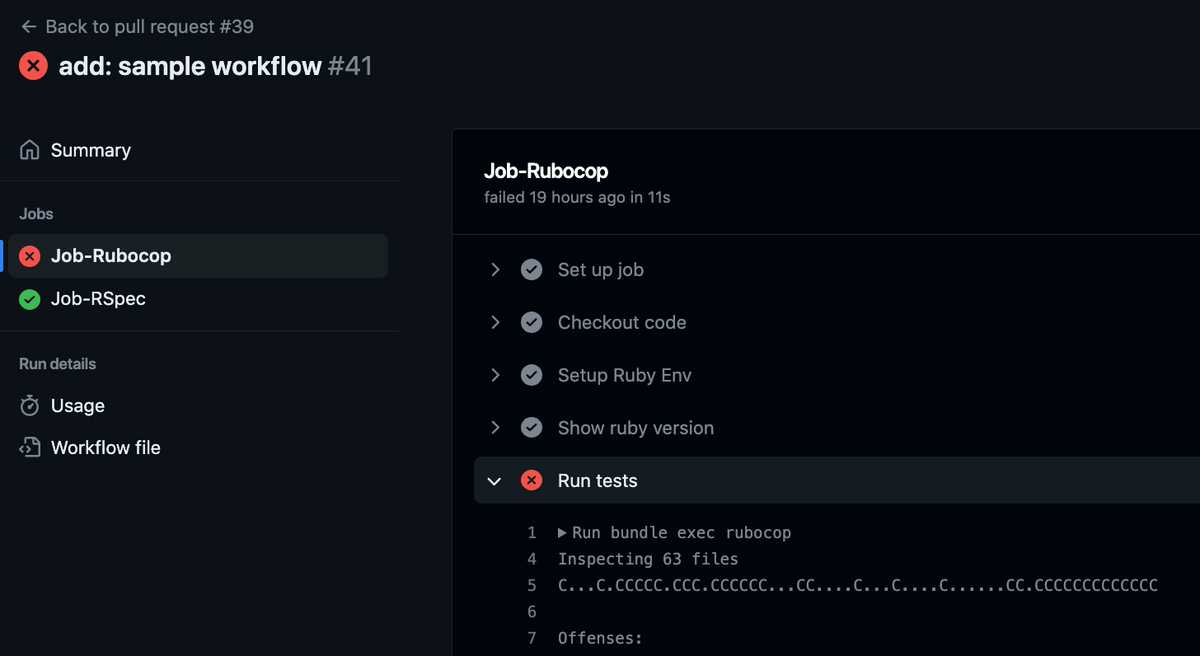Click 'failed 19 hours ago in 11s' status text
The height and width of the screenshot is (656, 1200).
[577, 198]
